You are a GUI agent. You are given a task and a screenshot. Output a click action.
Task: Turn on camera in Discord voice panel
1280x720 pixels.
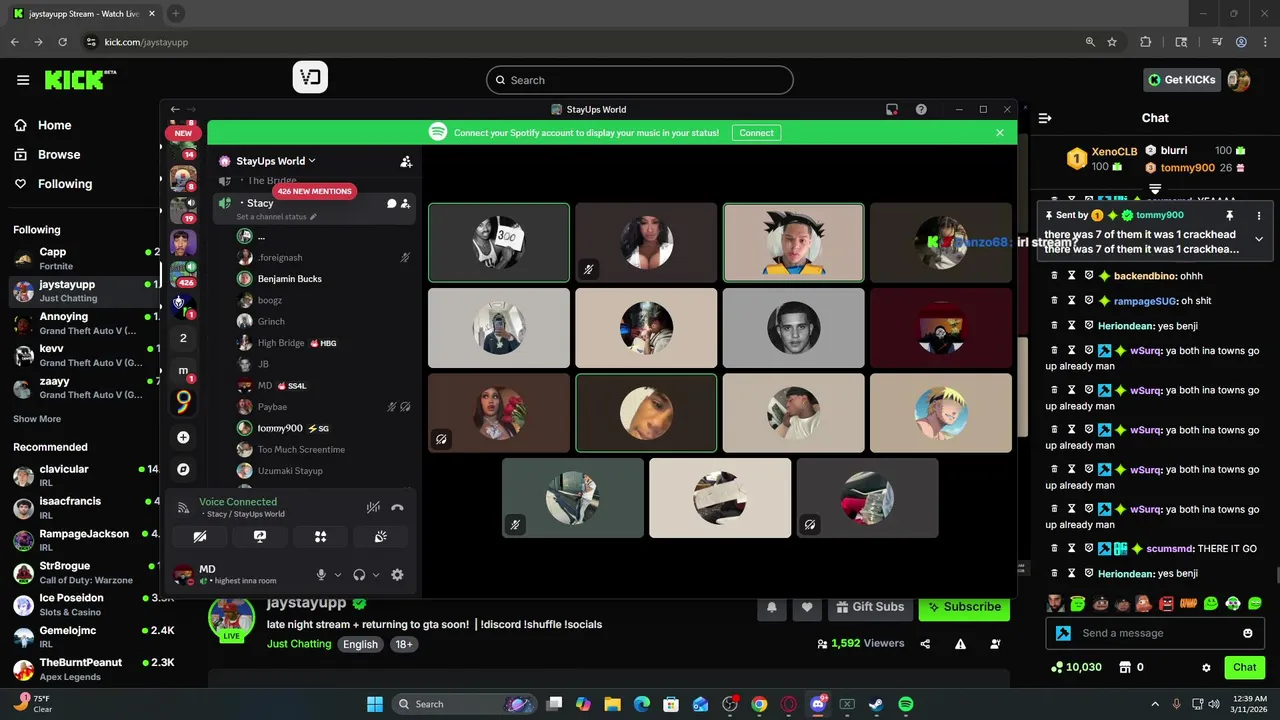pyautogui.click(x=199, y=537)
